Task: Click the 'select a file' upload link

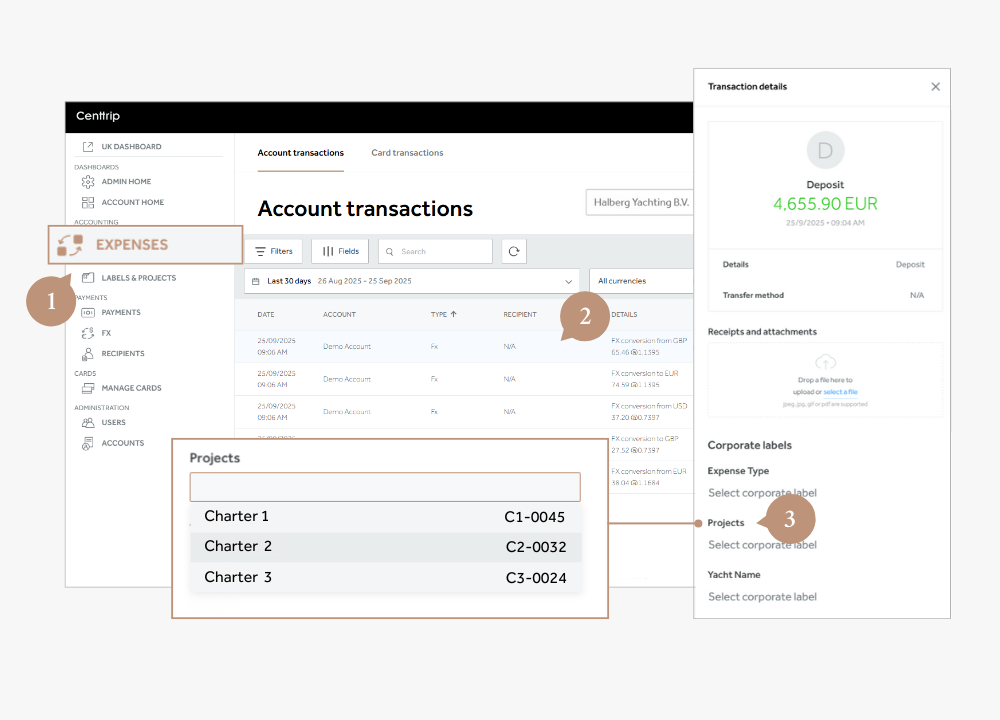Action: coord(840,392)
